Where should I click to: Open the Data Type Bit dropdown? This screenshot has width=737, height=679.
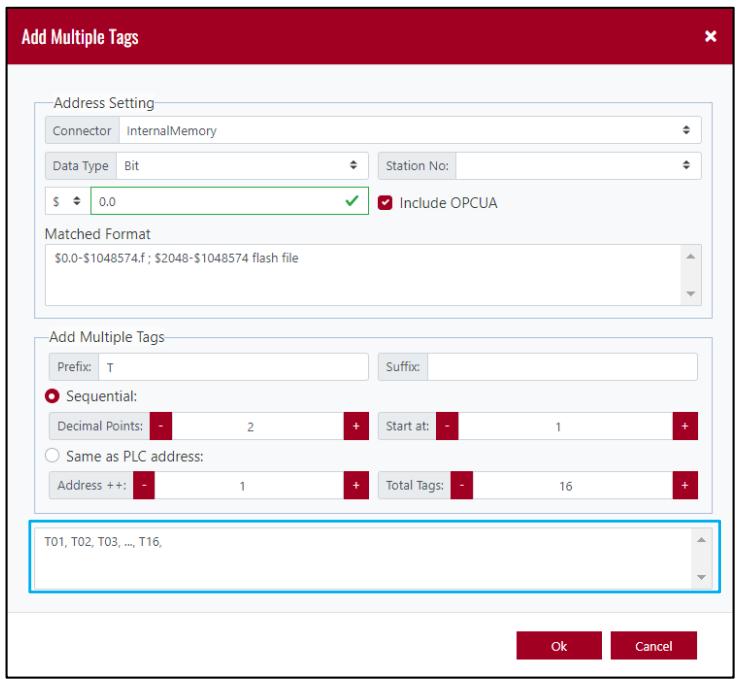coord(242,165)
